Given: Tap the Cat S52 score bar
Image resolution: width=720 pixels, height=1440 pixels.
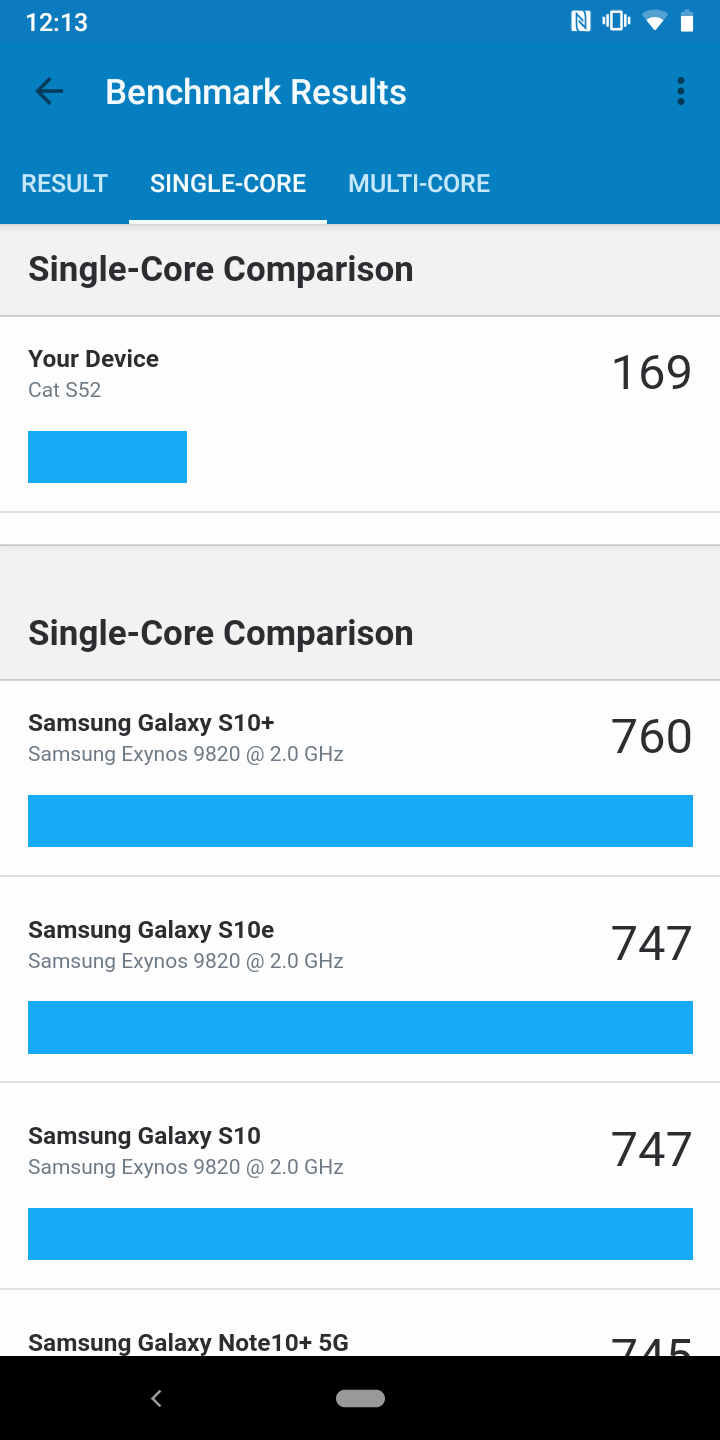Looking at the screenshot, I should click(x=107, y=457).
